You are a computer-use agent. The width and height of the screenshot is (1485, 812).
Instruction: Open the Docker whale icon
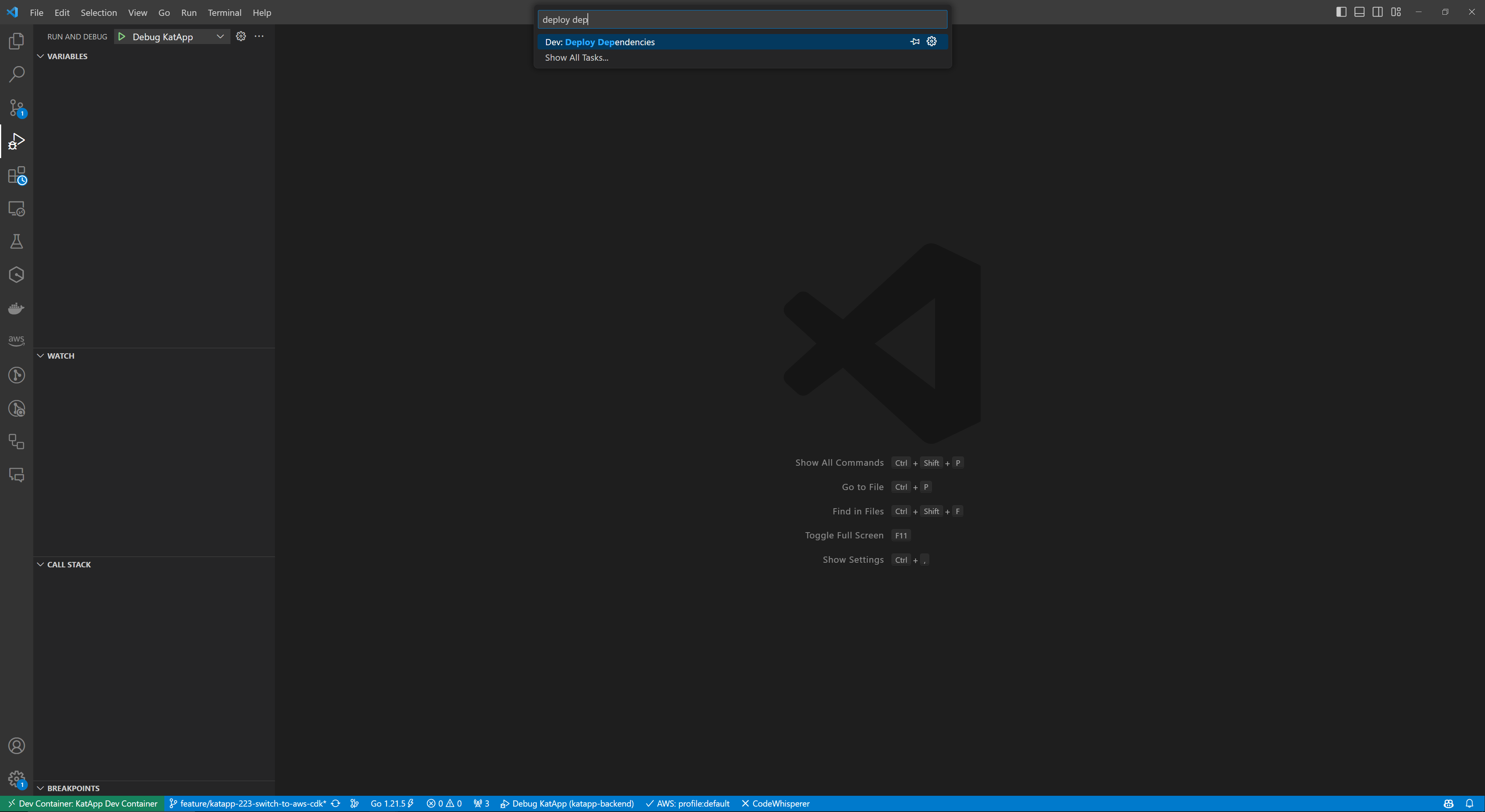point(17,308)
